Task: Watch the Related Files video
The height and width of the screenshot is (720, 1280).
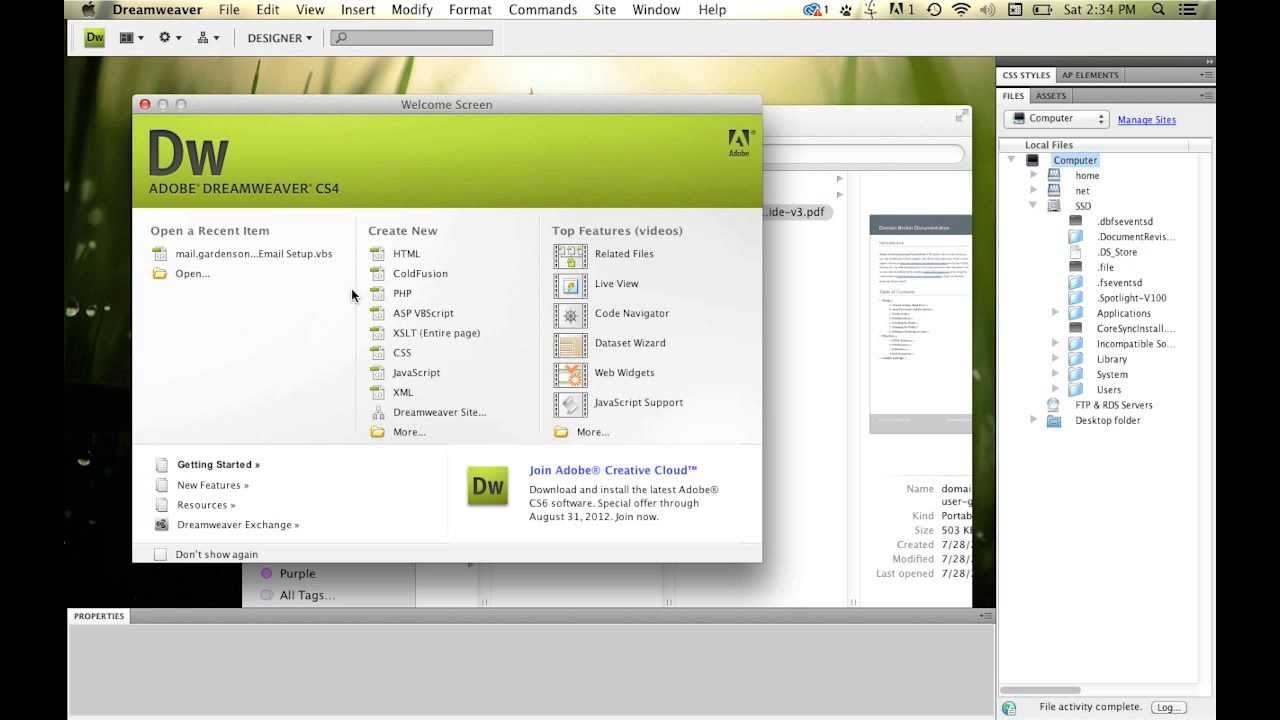Action: click(624, 254)
